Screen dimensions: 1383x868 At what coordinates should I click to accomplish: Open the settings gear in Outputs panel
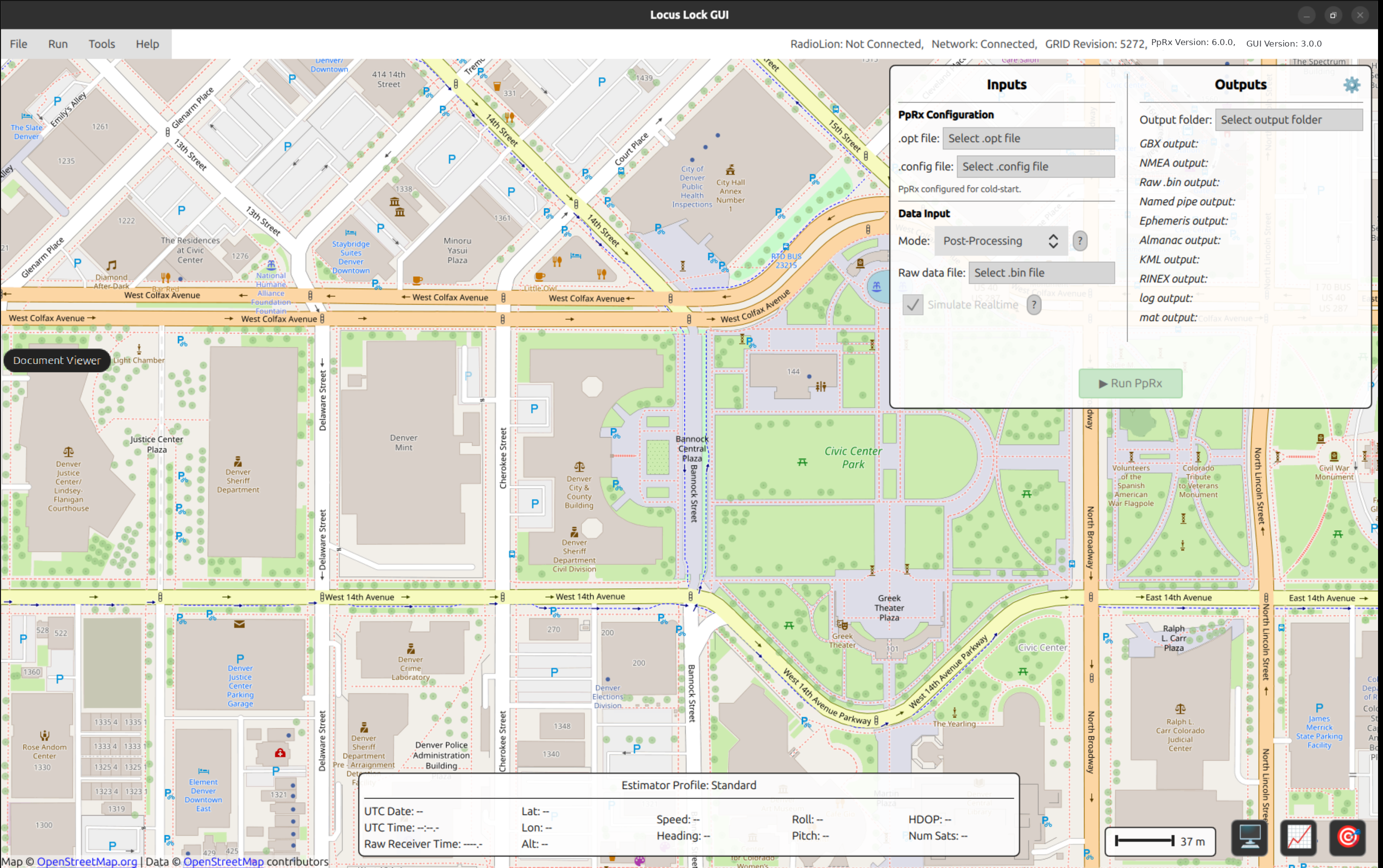[x=1351, y=85]
